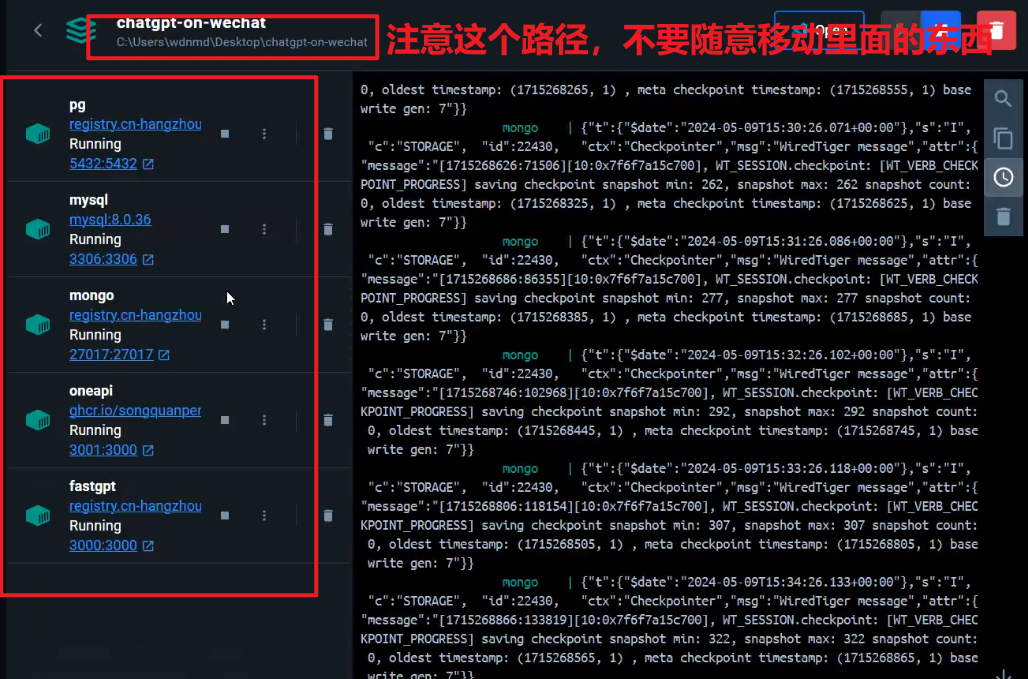Remove the mysql container via its trash icon
The height and width of the screenshot is (679, 1028).
328,229
